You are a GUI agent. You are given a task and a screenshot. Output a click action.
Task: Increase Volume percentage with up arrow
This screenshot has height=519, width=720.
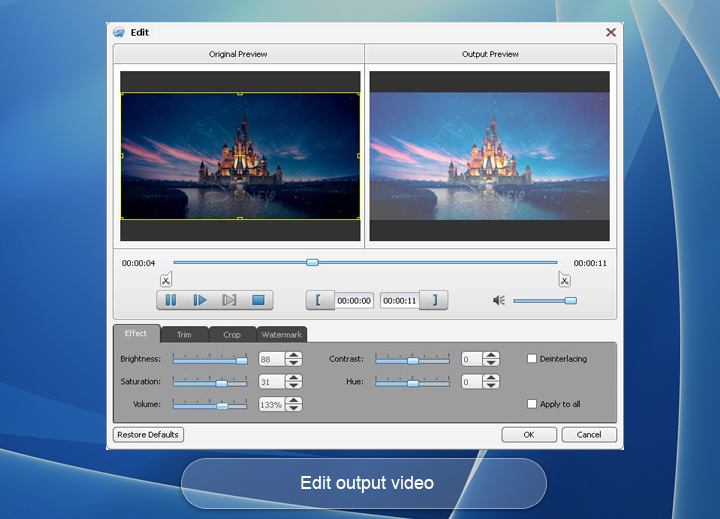point(293,401)
